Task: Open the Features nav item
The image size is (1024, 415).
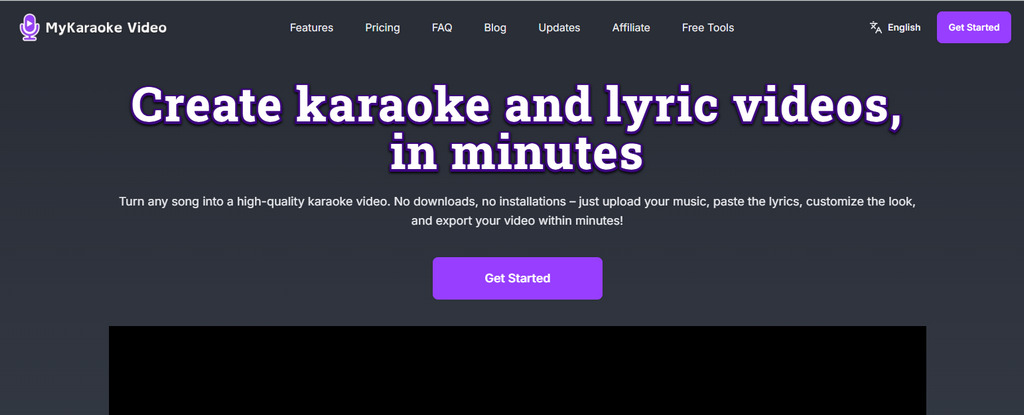Action: click(x=312, y=27)
